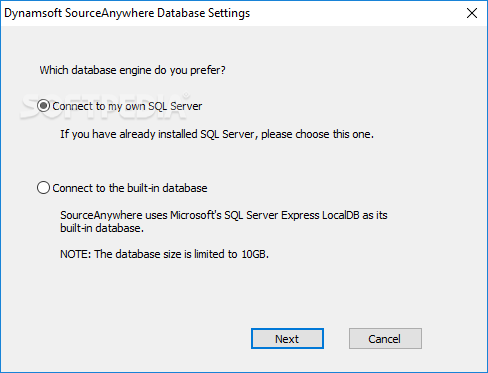Click 'Database Settings' in the window title
Screen dimensions: 488x373
click(203, 13)
